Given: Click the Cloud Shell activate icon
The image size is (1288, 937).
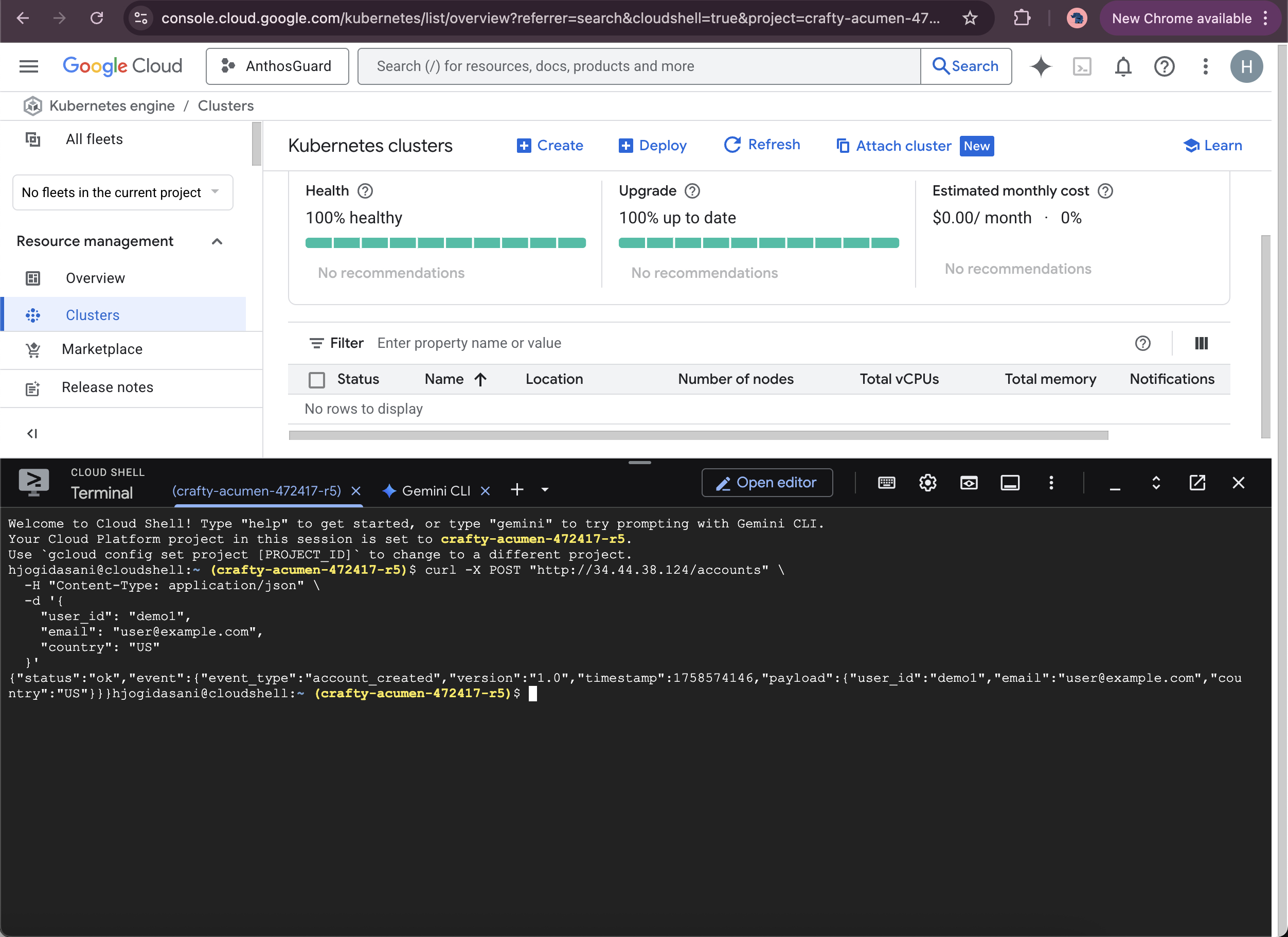Looking at the screenshot, I should [1081, 66].
